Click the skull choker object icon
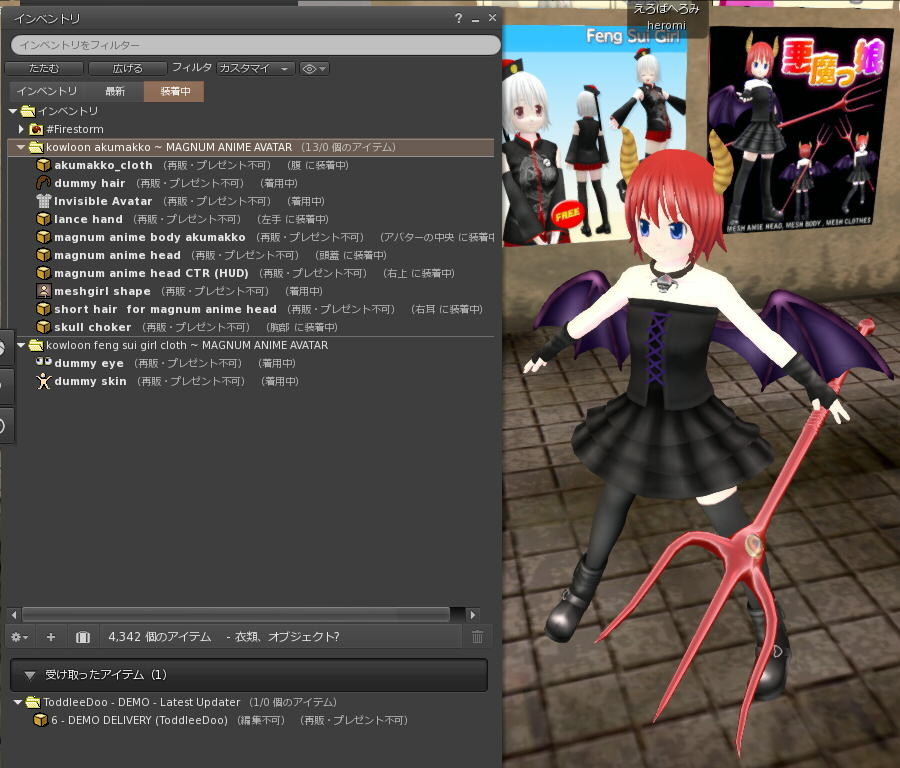This screenshot has width=900, height=768. [x=43, y=327]
